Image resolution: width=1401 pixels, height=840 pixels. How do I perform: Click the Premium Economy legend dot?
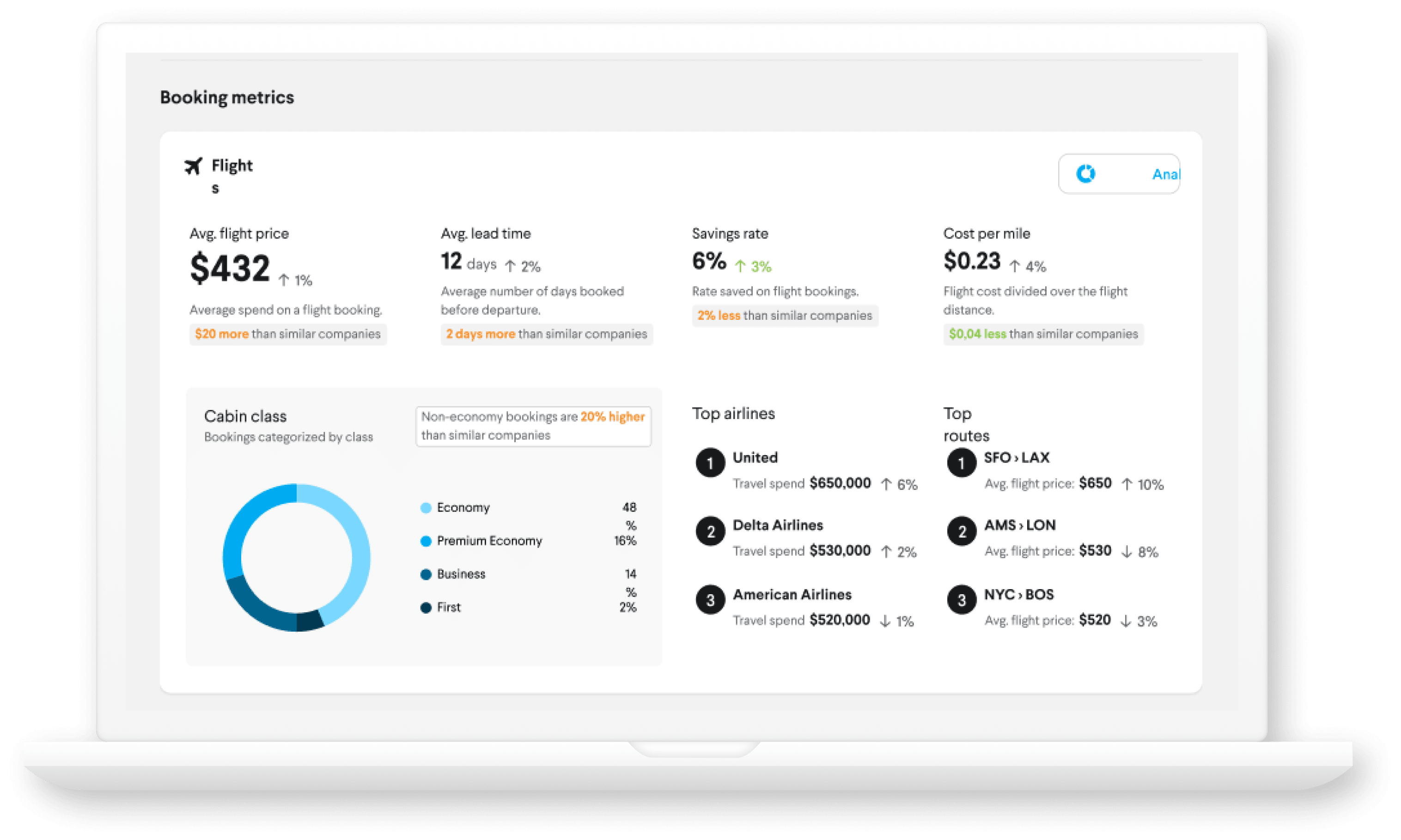pyautogui.click(x=426, y=541)
